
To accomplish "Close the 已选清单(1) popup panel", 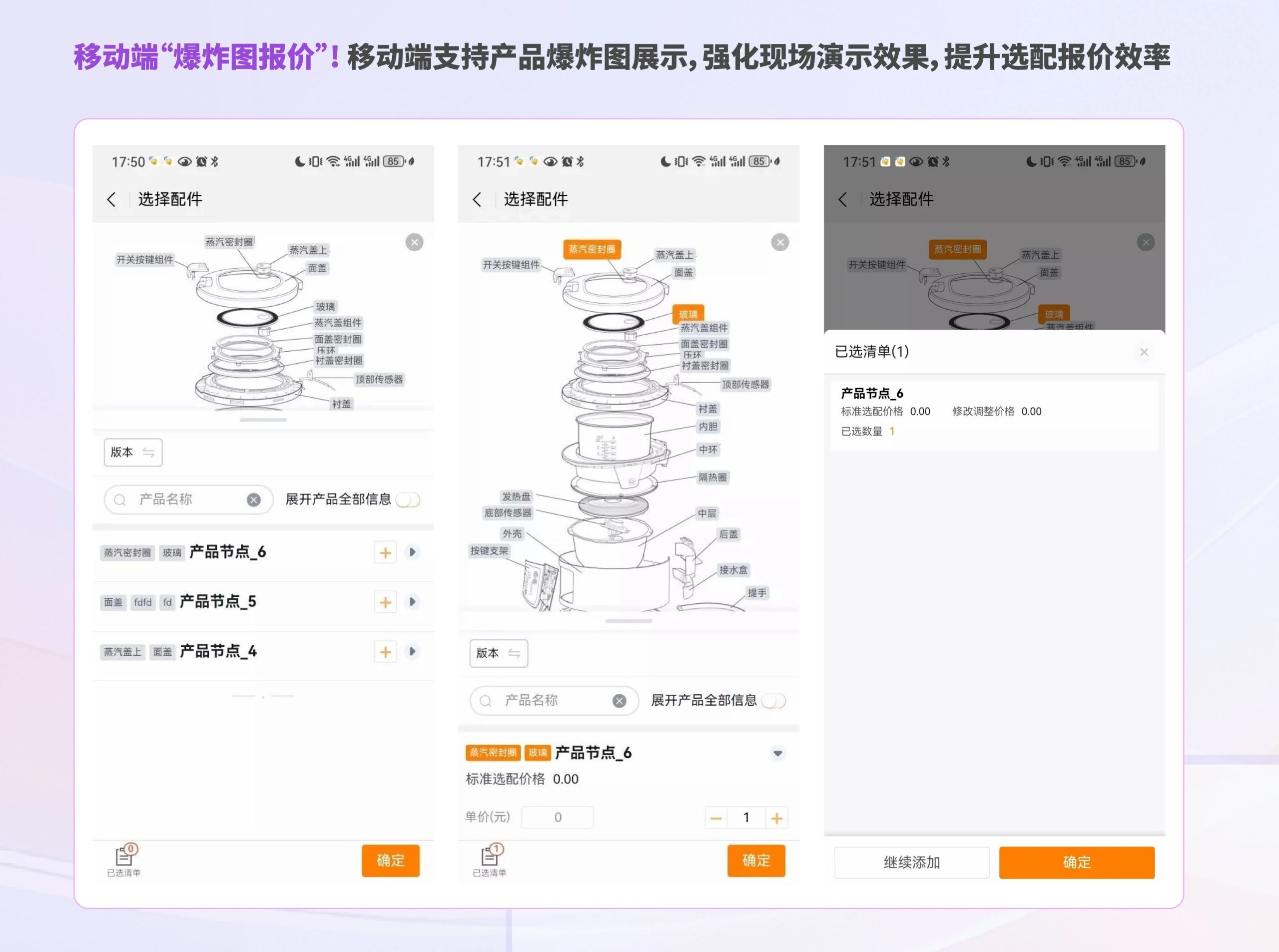I will 1144,352.
